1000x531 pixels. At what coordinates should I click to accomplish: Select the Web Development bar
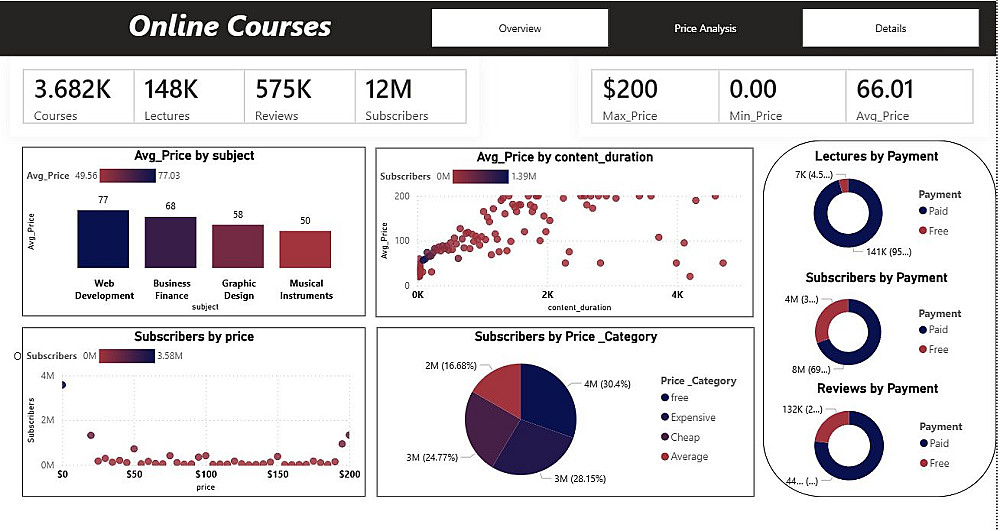pyautogui.click(x=103, y=239)
